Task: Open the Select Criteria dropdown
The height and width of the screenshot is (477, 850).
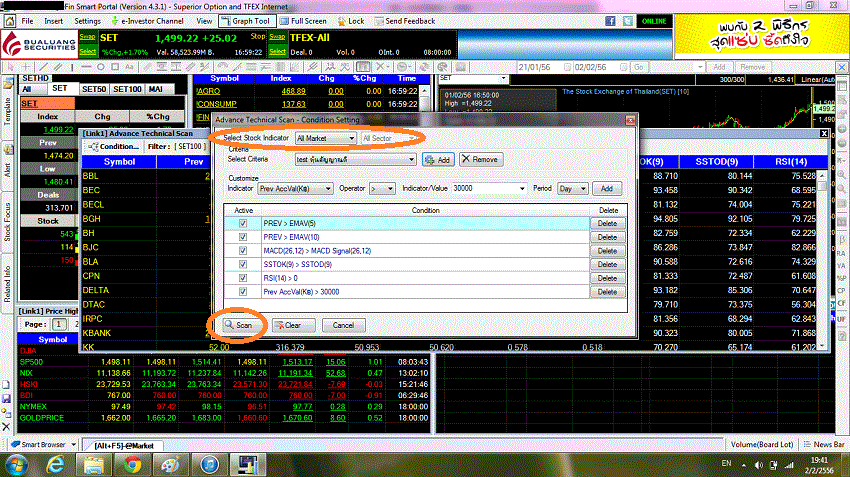Action: tap(356, 159)
